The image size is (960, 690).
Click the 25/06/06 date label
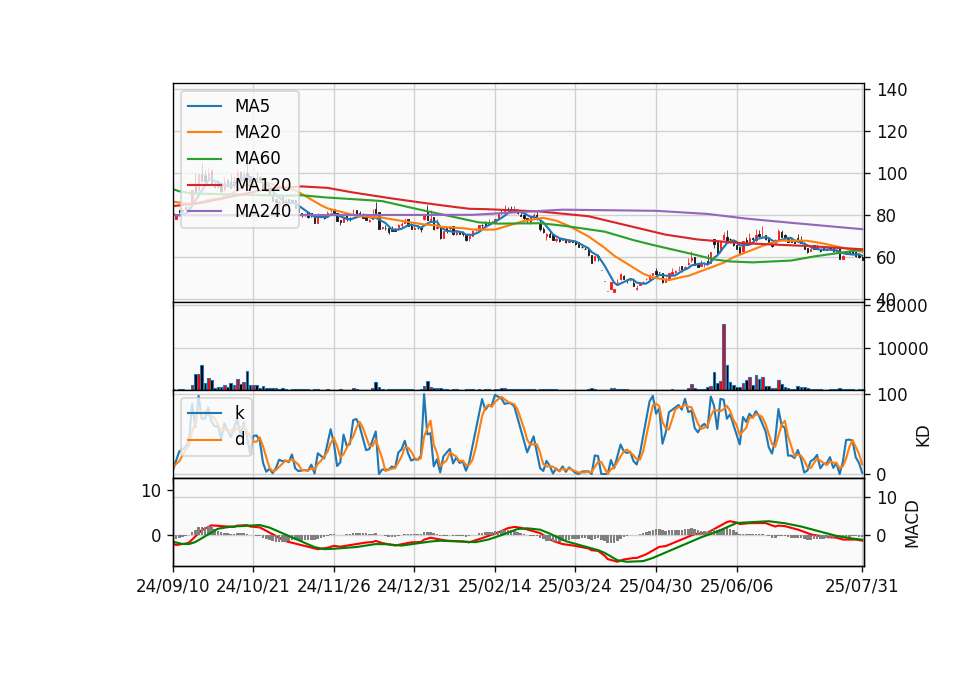click(737, 586)
